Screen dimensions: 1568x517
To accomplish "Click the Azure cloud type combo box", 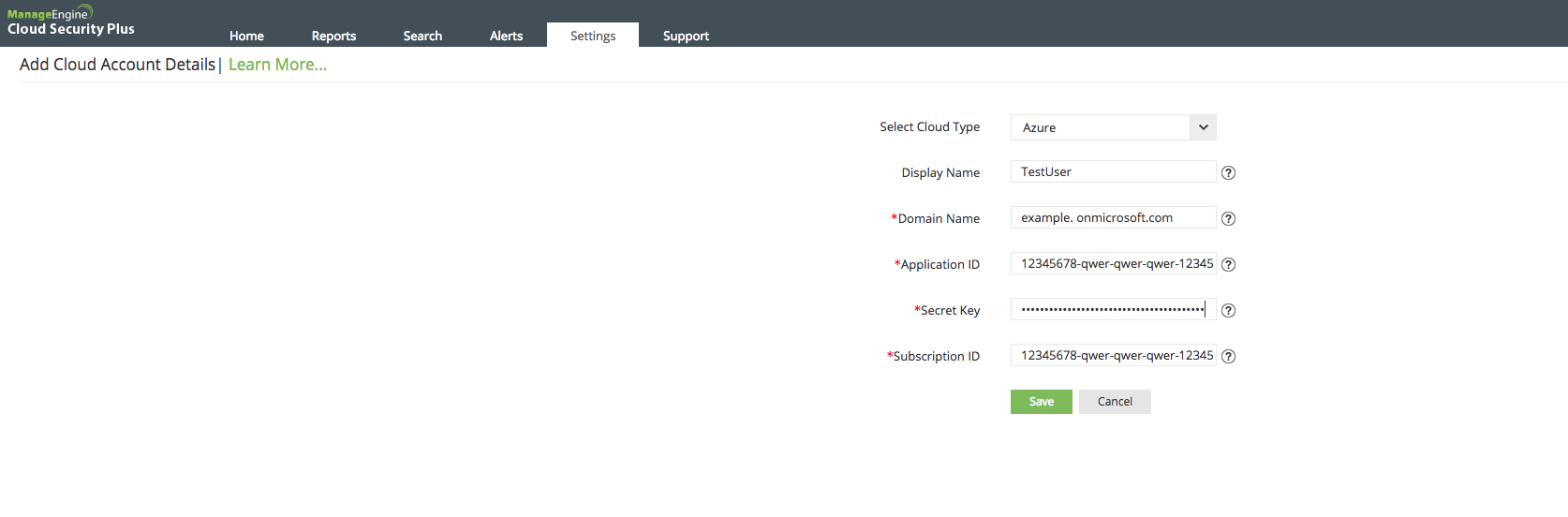I will (1100, 127).
